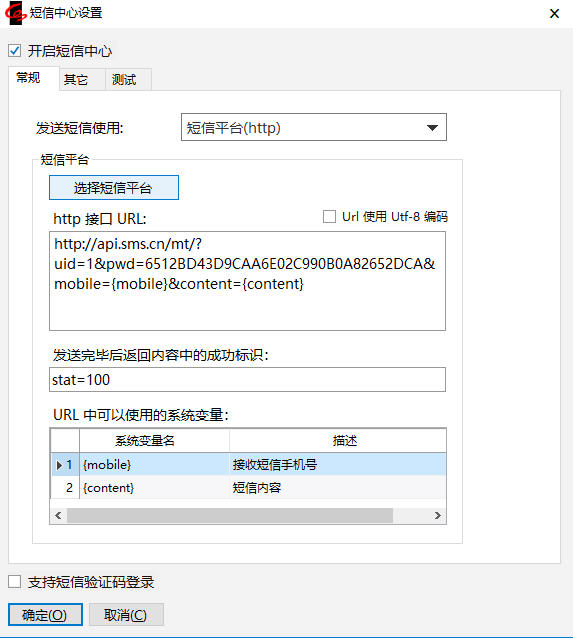Focus the stat=100 success identifier field
Viewport: 573px width, 639px height.
247,380
